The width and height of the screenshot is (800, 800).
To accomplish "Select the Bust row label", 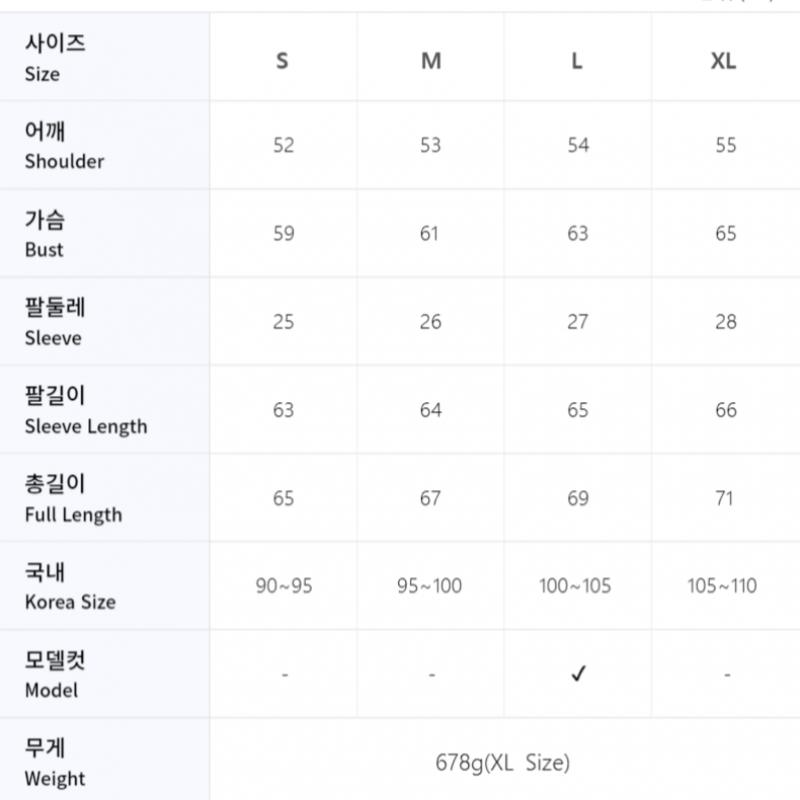I will [44, 234].
